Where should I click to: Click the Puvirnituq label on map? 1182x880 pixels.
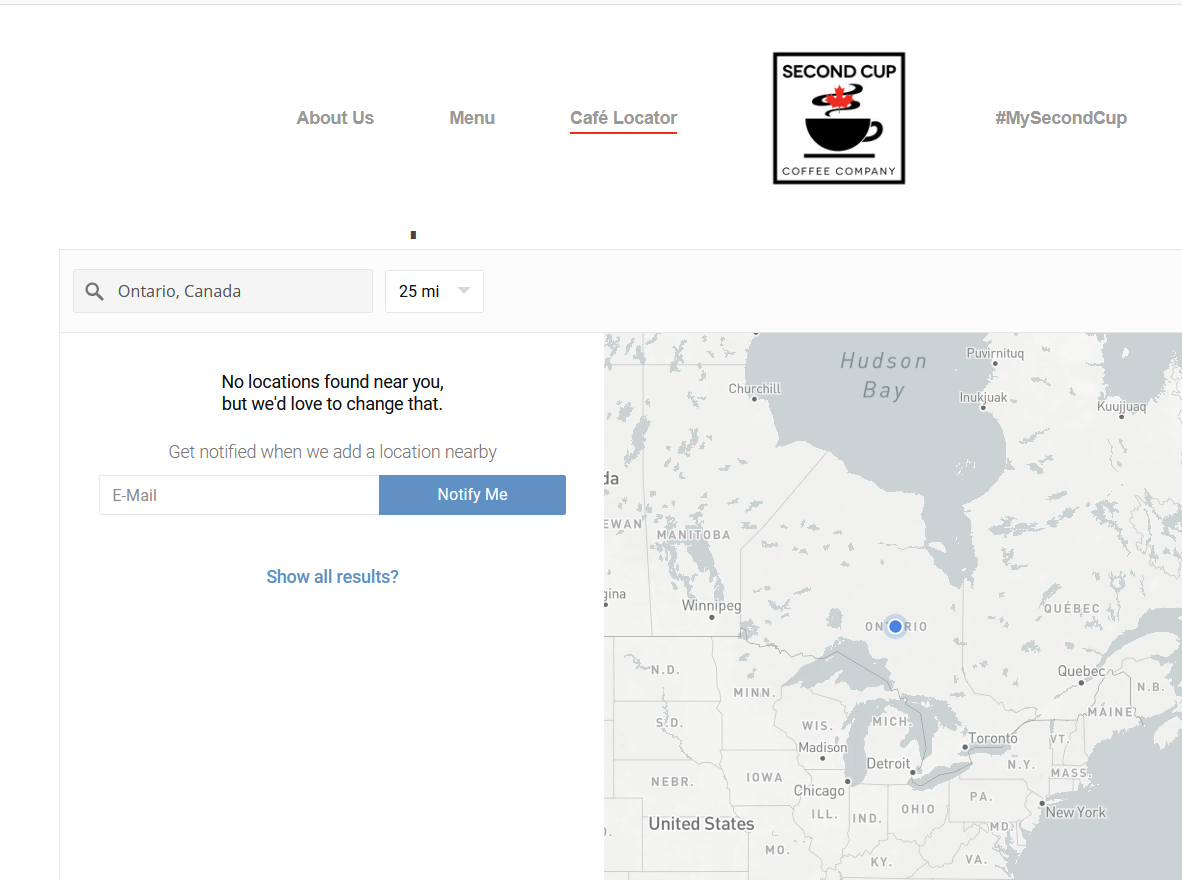(x=995, y=353)
